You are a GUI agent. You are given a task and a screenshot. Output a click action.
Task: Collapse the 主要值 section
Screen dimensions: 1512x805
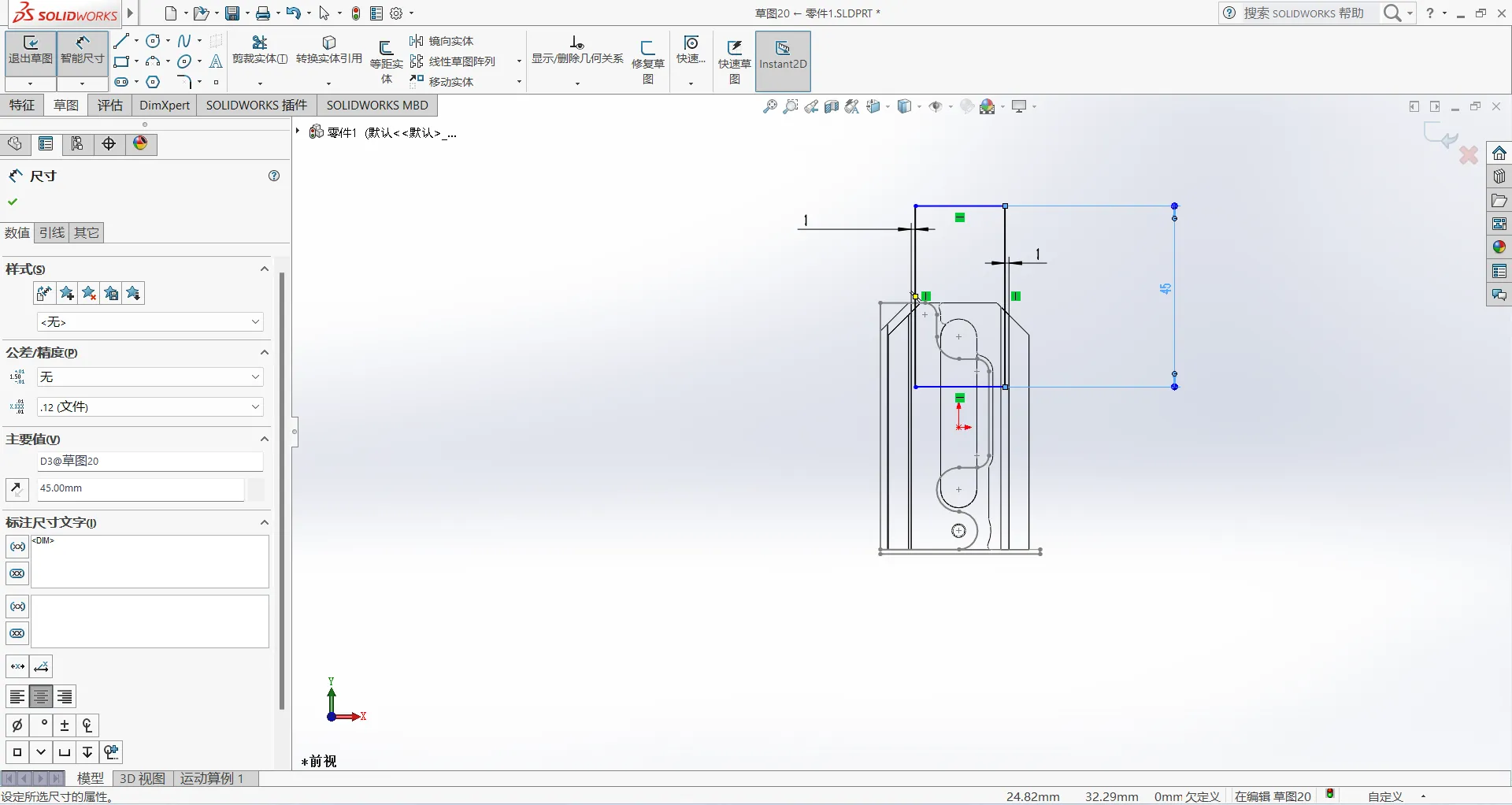265,440
